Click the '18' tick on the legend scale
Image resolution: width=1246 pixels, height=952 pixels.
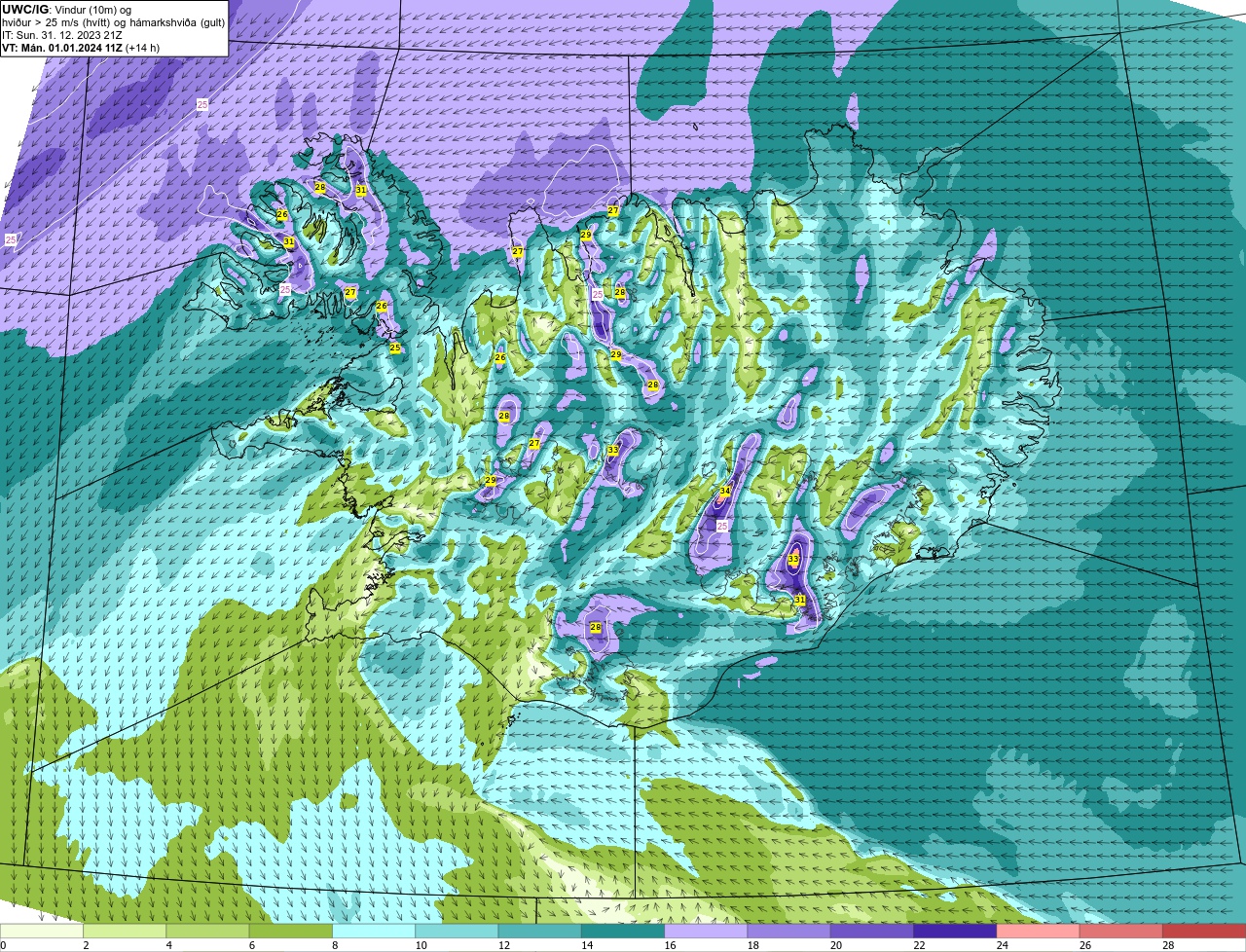point(752,945)
